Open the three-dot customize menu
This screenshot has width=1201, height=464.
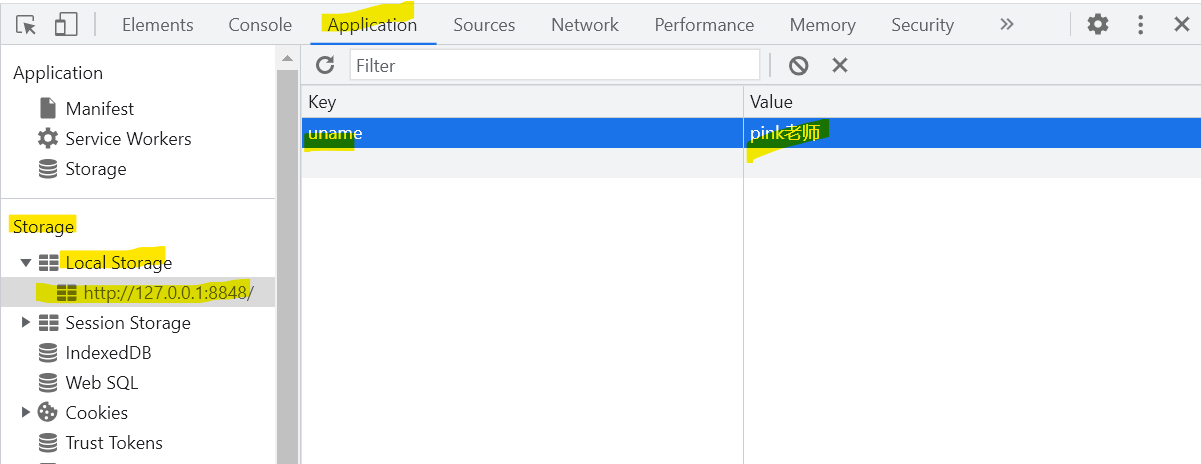[1140, 24]
